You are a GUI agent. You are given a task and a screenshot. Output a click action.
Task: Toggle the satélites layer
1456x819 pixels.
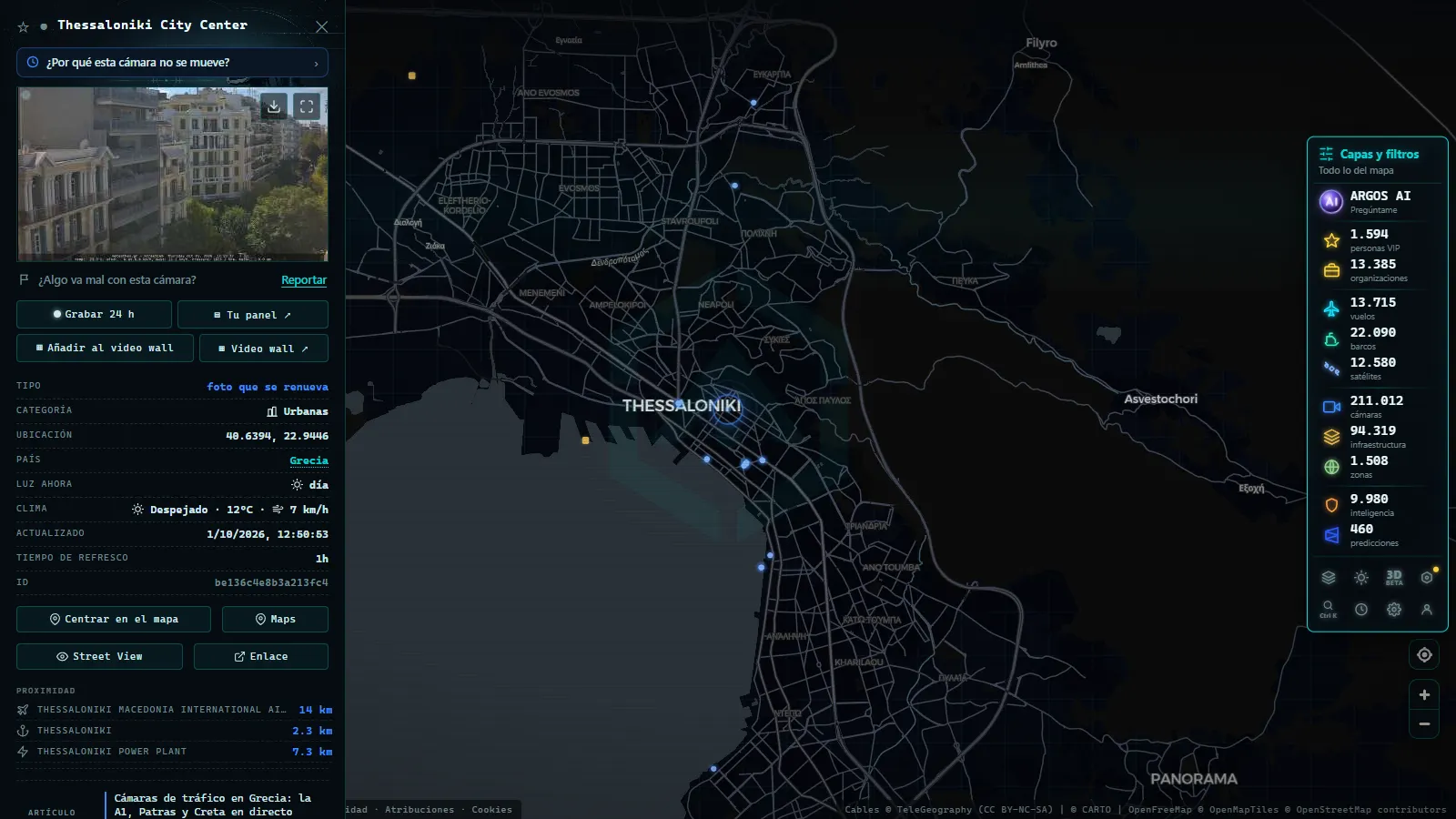point(1378,369)
